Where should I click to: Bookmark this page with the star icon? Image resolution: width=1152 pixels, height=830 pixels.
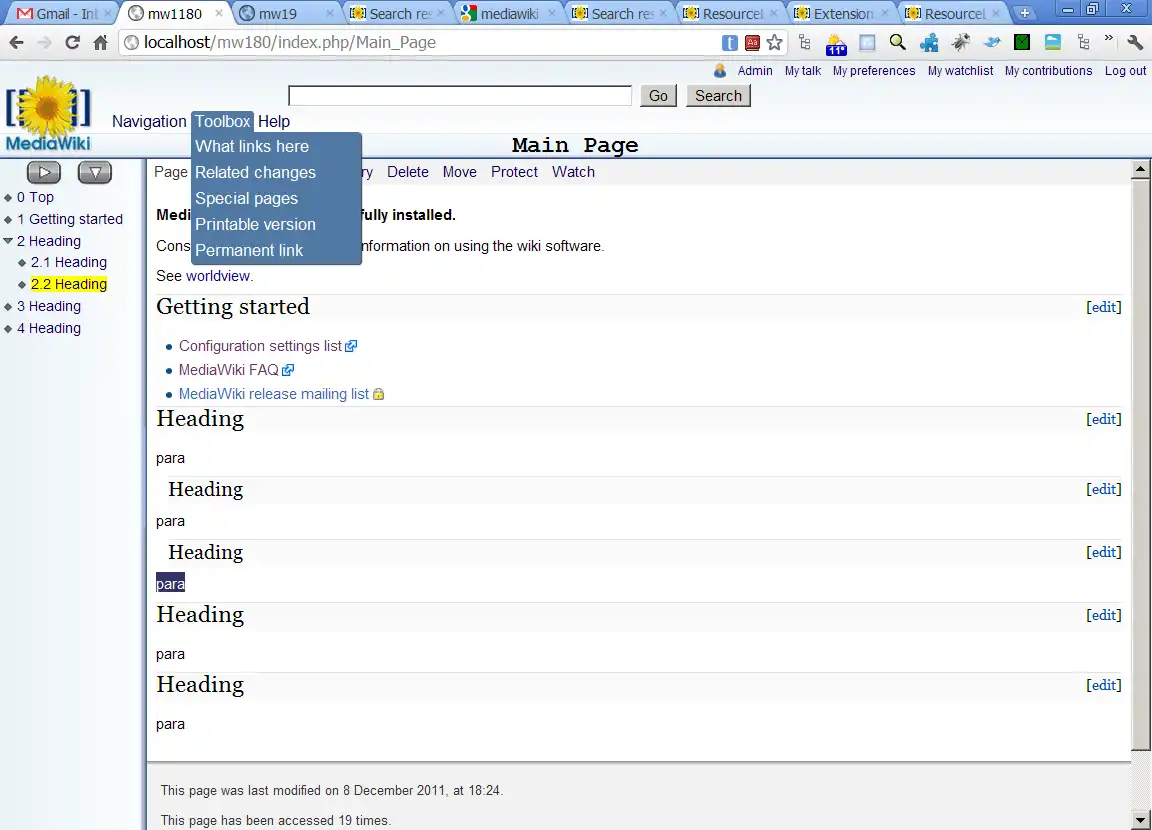(x=774, y=43)
